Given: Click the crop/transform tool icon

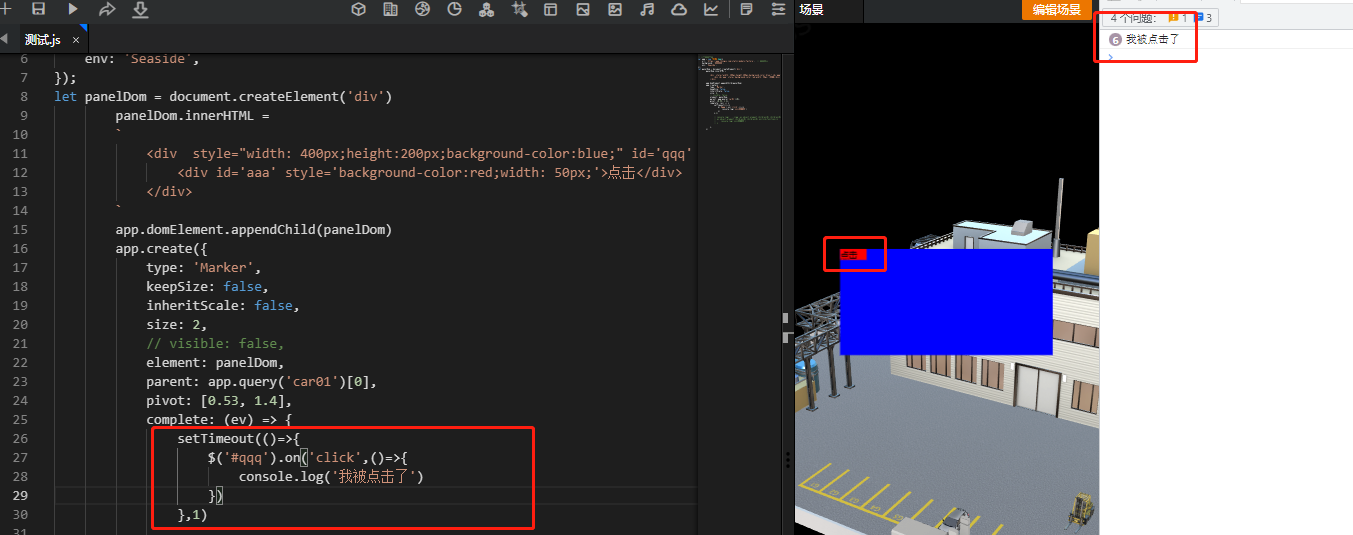Looking at the screenshot, I should click(519, 9).
